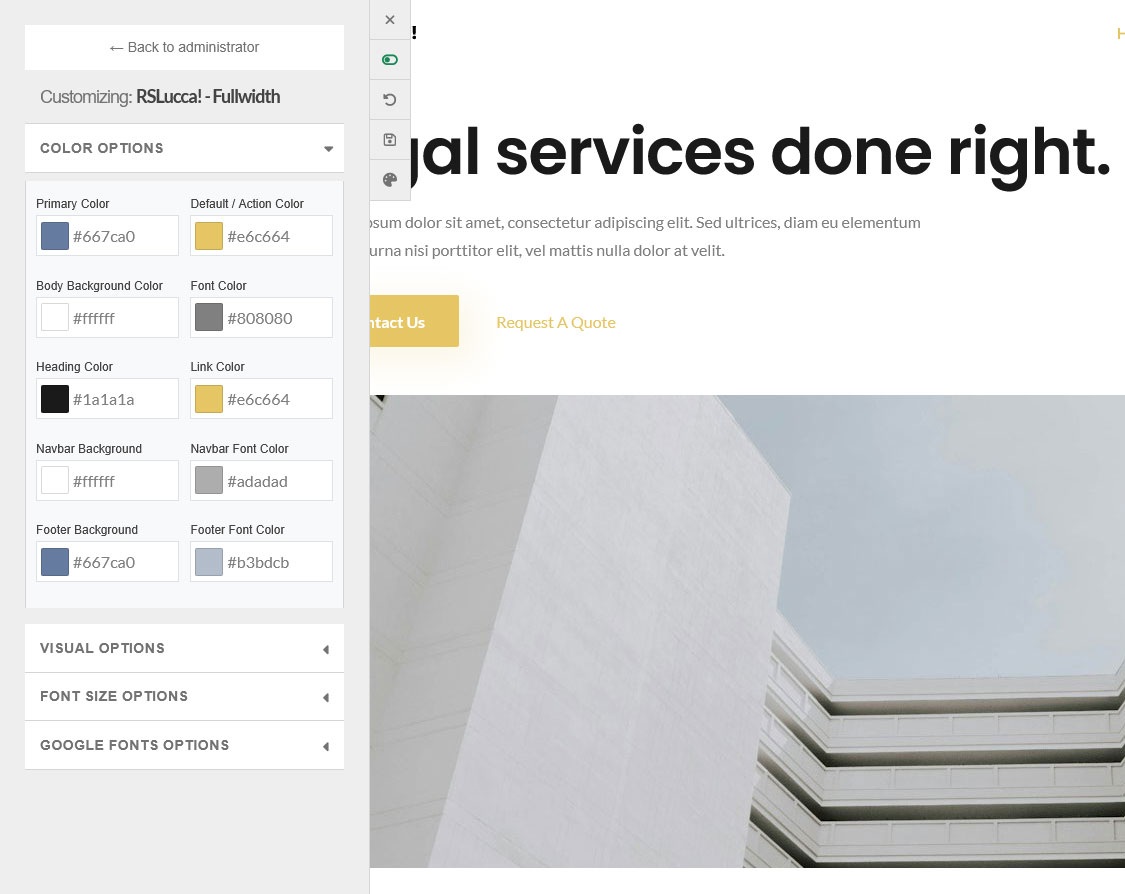Close the customizer panel with X icon
Screen dimensions: 1125x894
click(x=390, y=20)
